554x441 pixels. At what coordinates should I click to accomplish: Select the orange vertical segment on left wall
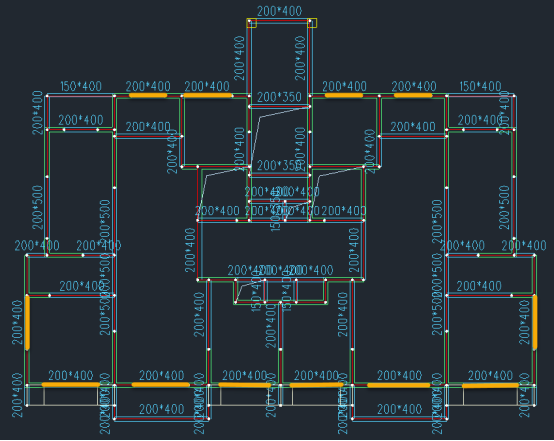28,323
